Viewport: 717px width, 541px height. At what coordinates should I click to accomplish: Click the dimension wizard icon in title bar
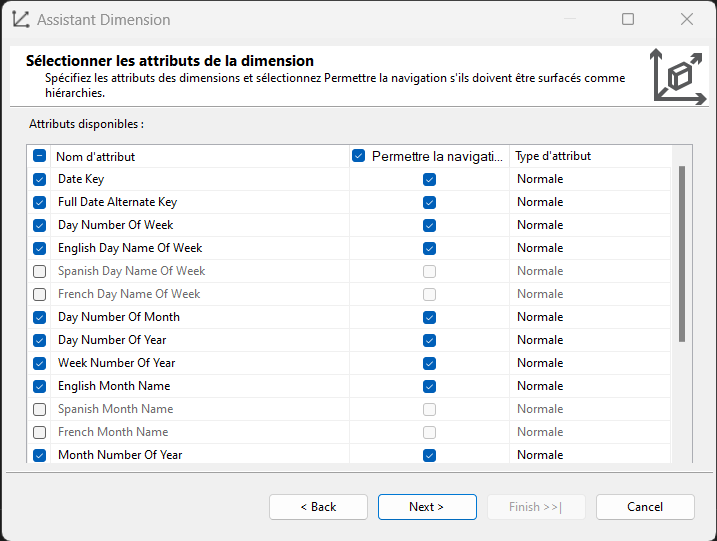tap(21, 20)
